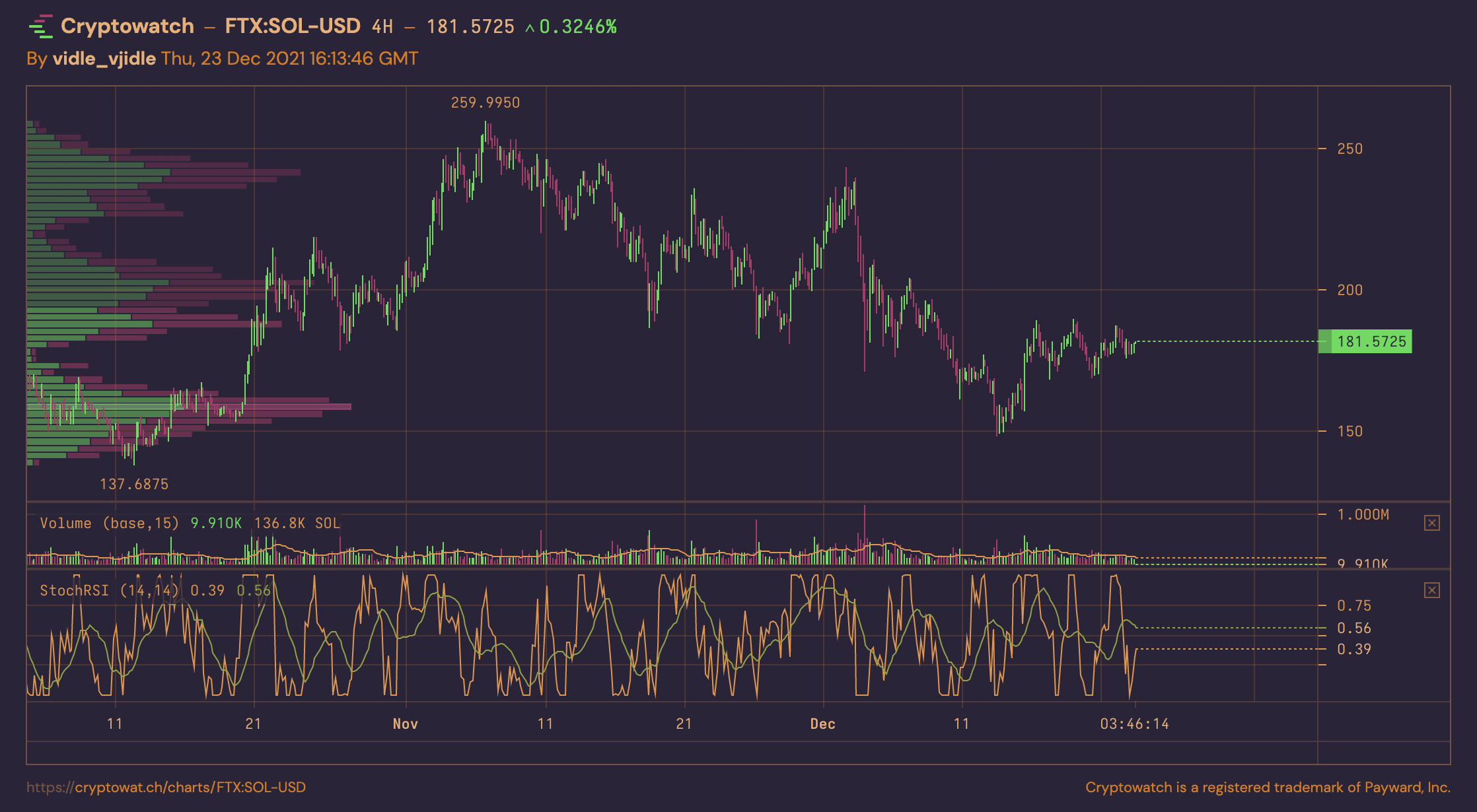
Task: Click the 0.75 StochRSI axis label
Action: [1354, 605]
